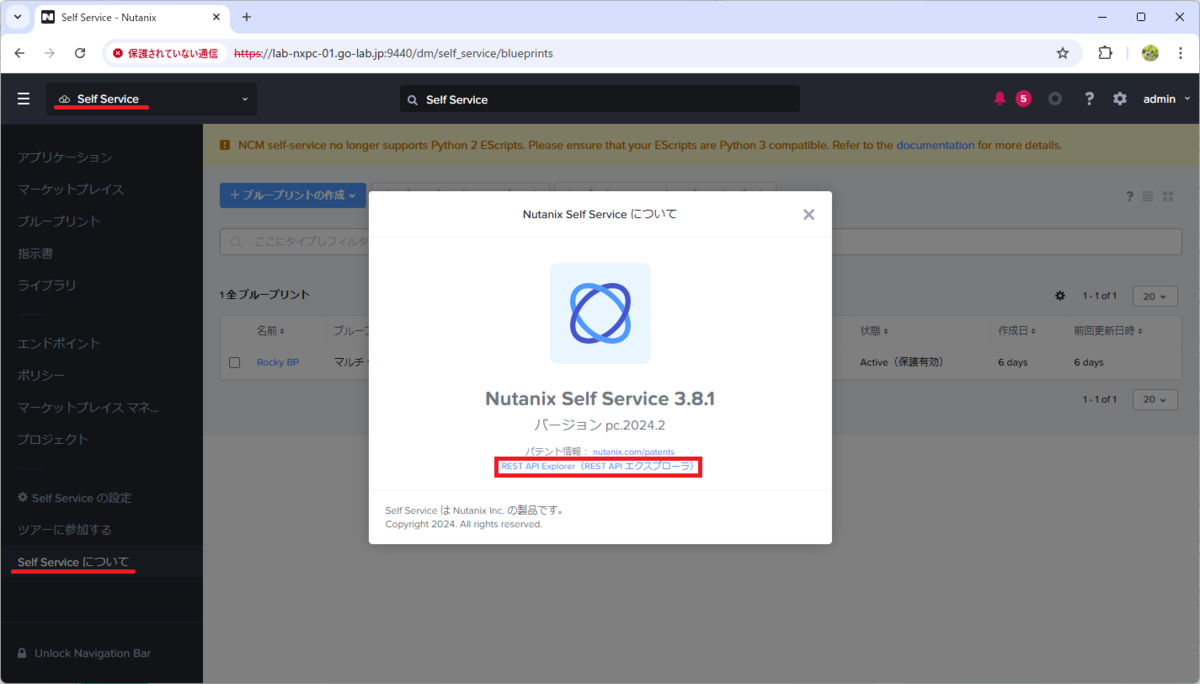1200x684 pixels.
Task: Open マーケットプレイス マネ... sidebar entry
Action: [88, 407]
